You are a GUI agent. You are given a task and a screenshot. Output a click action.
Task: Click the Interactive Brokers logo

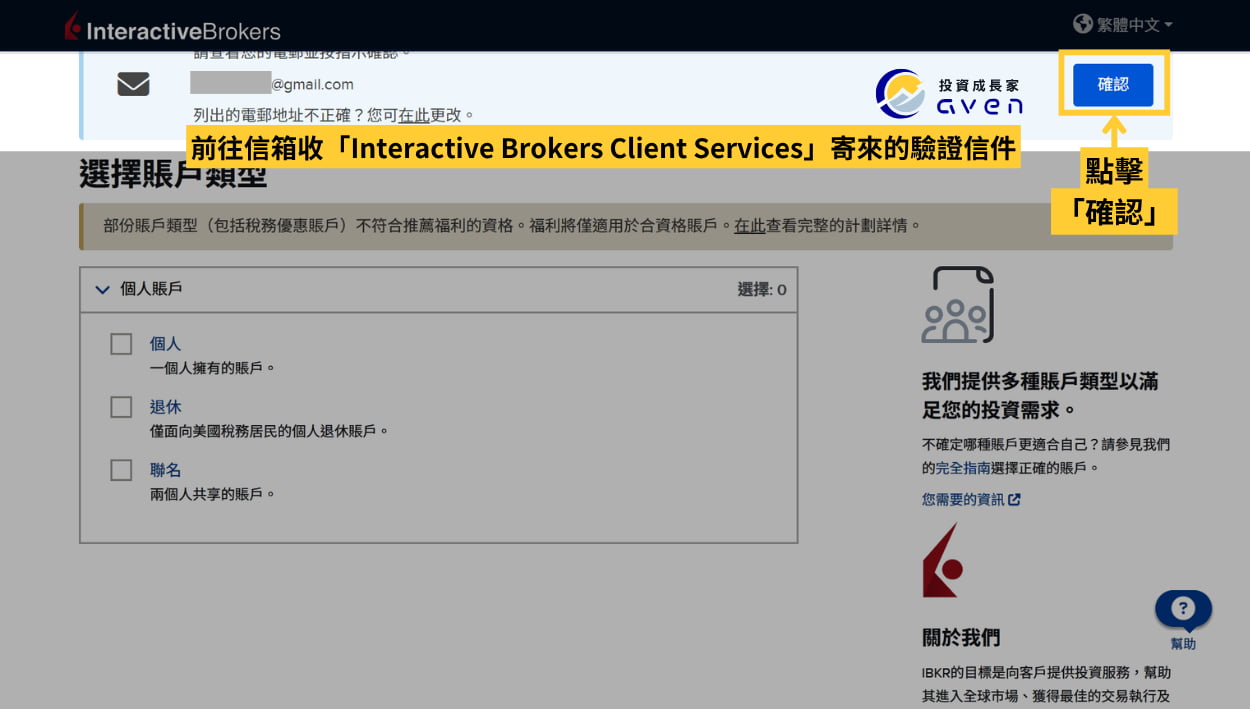click(x=172, y=28)
